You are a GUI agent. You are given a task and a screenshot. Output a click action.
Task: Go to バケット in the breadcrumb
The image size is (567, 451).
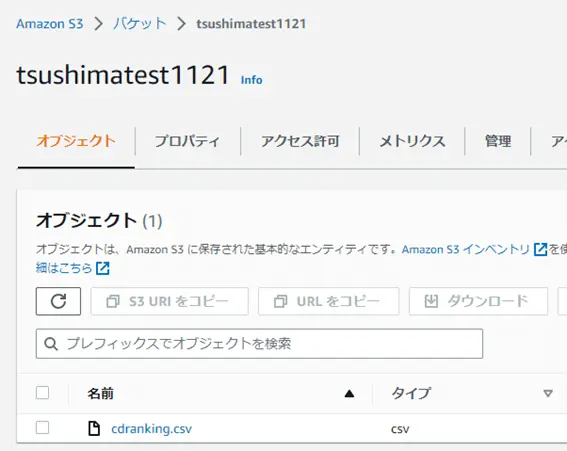(x=140, y=24)
